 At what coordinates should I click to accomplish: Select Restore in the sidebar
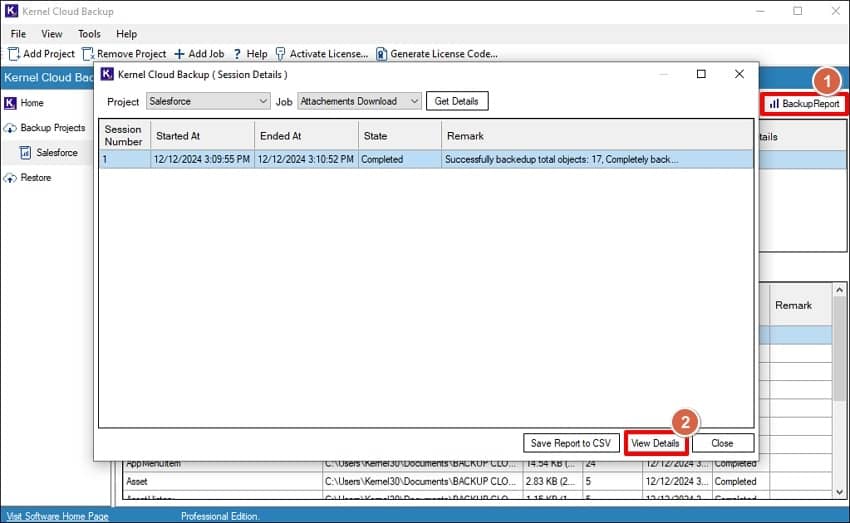[x=36, y=178]
